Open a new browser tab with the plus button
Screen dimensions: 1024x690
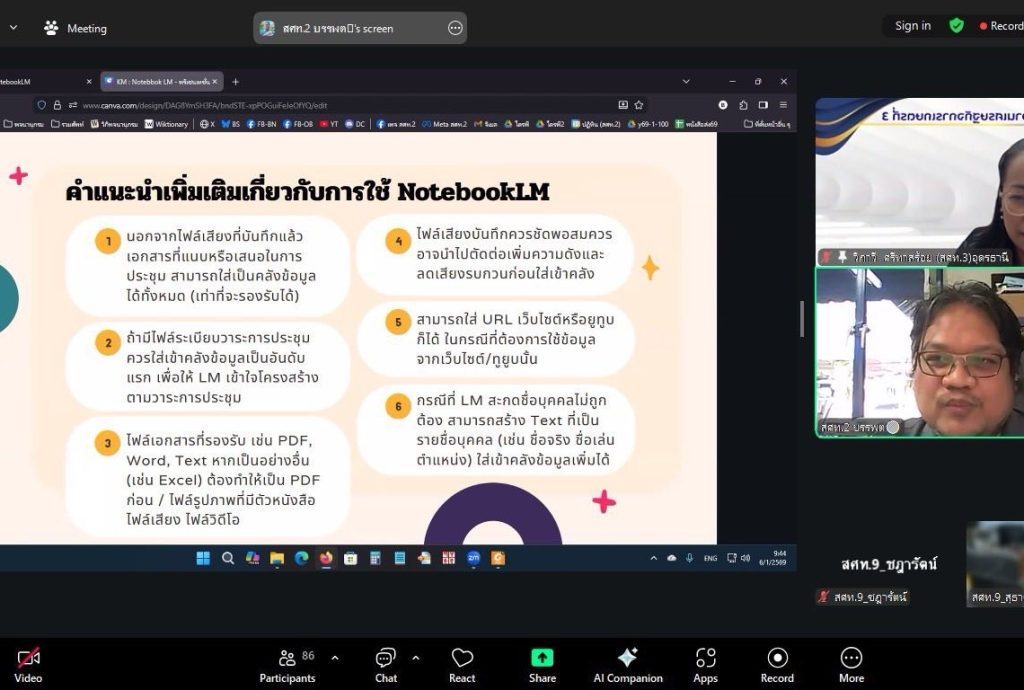click(x=236, y=82)
